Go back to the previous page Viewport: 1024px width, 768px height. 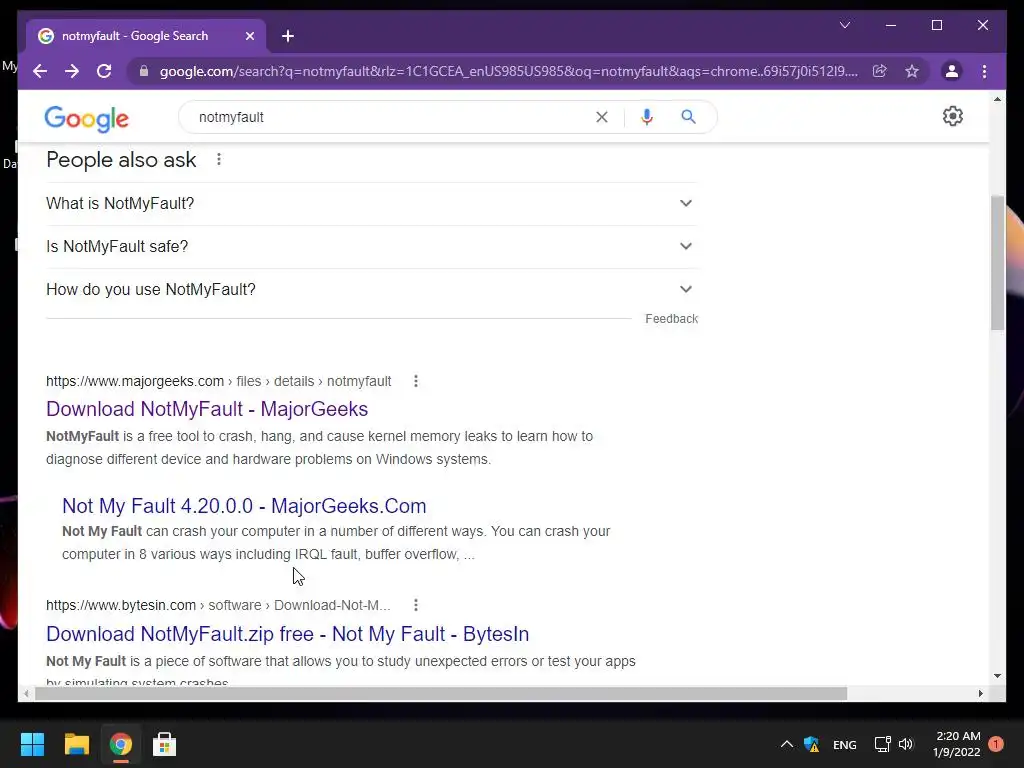click(40, 71)
